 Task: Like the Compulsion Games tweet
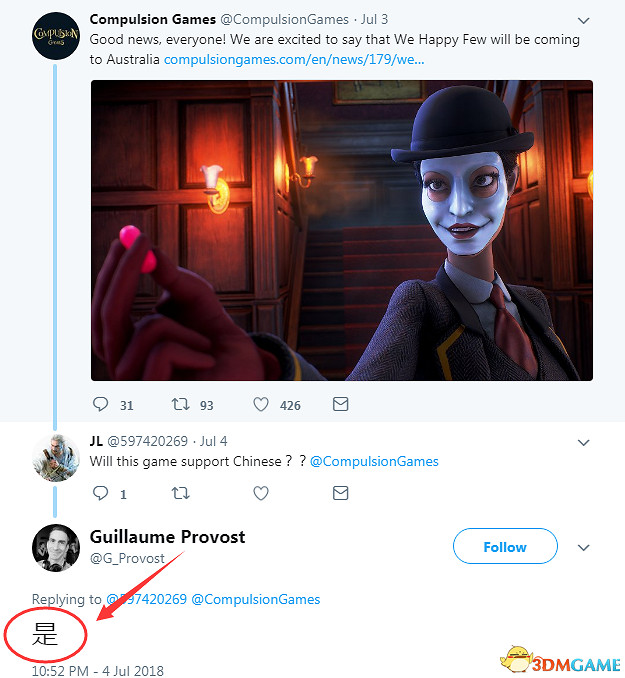(261, 405)
